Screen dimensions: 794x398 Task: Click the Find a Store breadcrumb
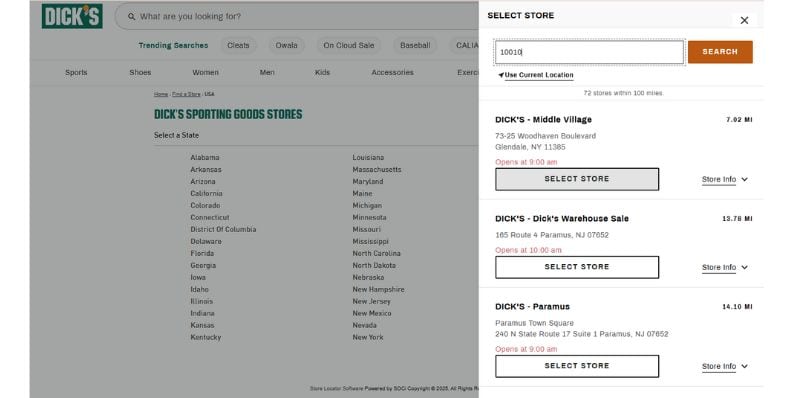186,94
